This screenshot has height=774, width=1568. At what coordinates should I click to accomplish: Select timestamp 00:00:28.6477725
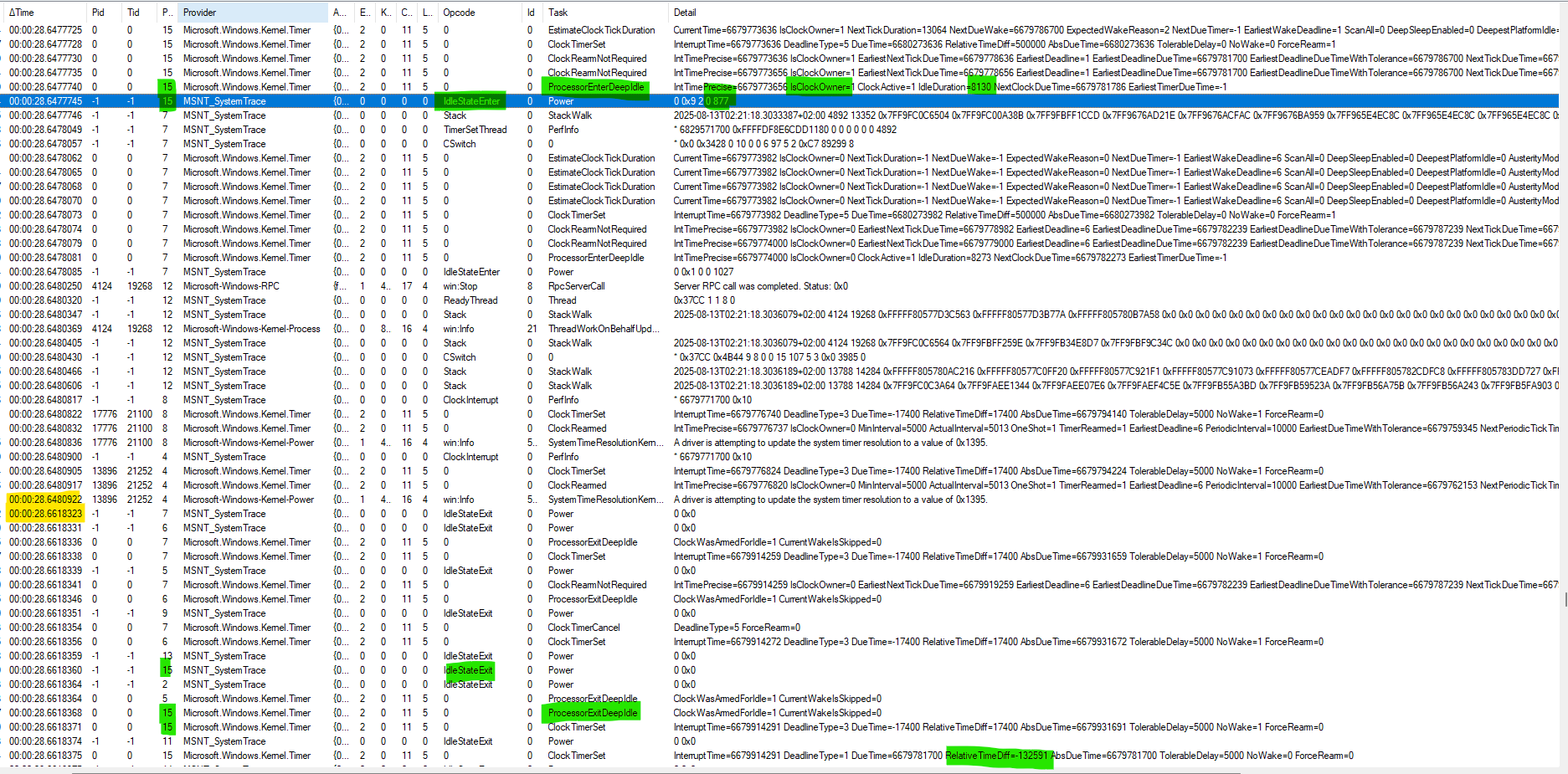pos(46,30)
